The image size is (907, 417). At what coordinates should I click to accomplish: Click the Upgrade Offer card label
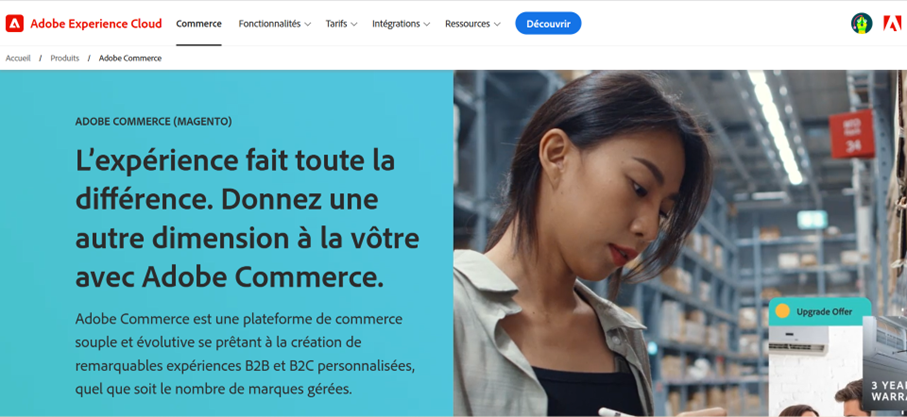click(x=824, y=312)
